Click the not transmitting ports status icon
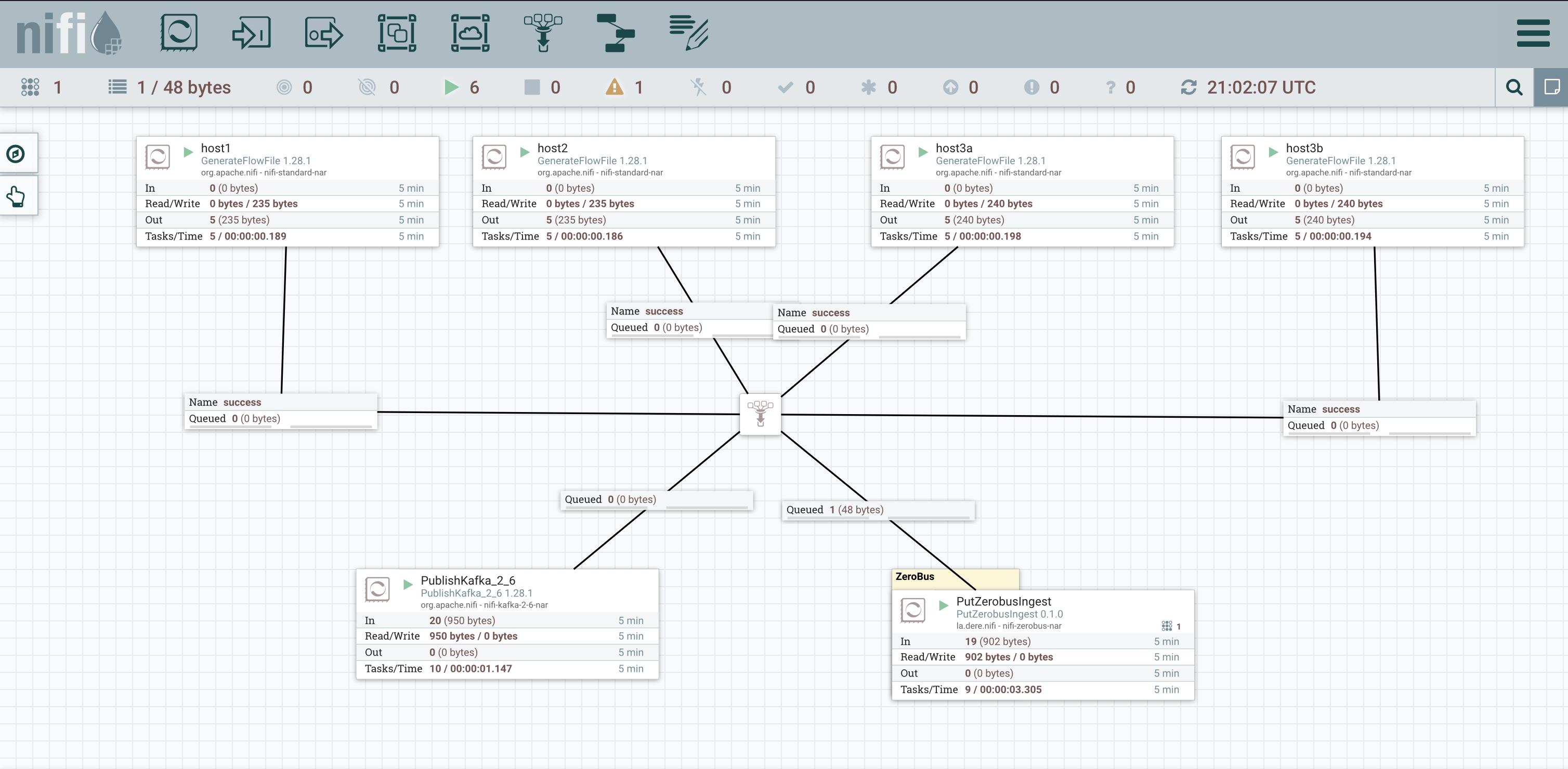The height and width of the screenshot is (769, 1568). click(x=367, y=87)
